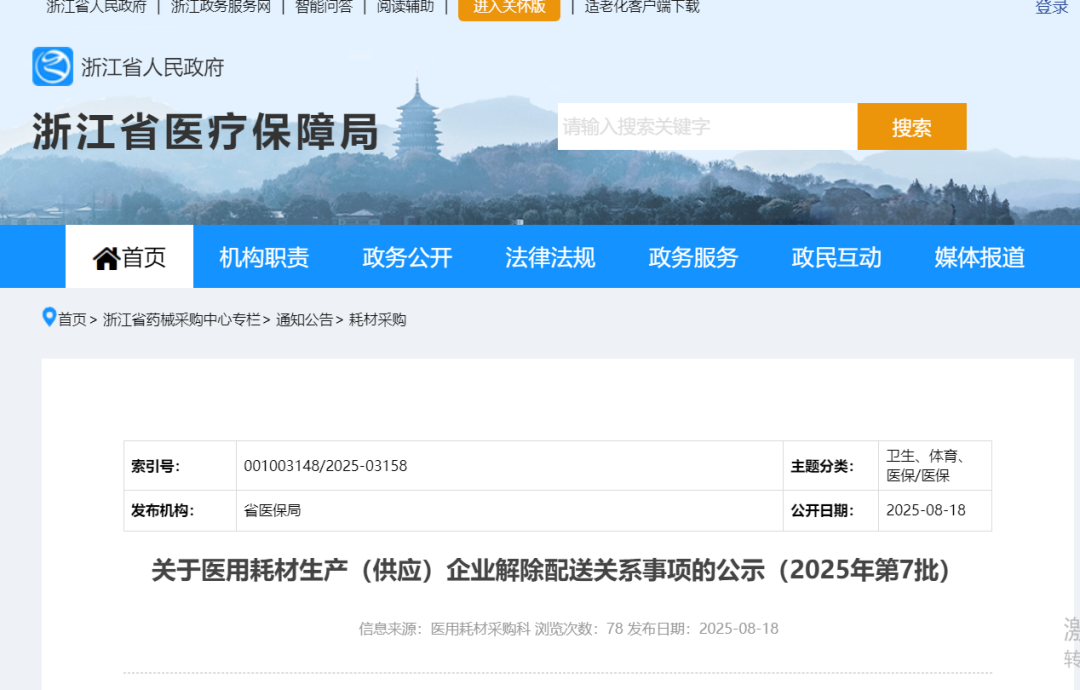
Task: Click the 登录 link at top right
Action: pos(1051,8)
